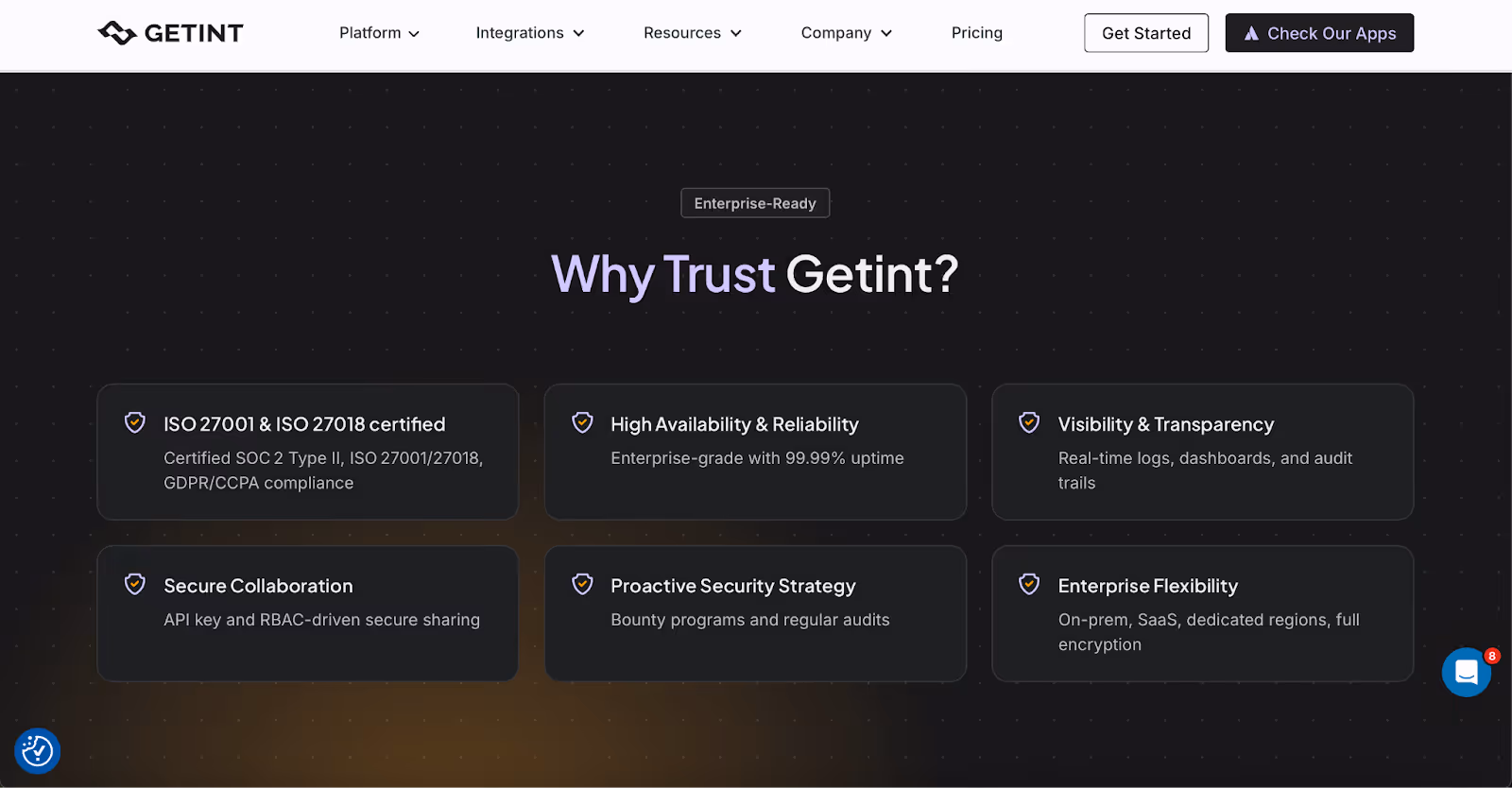
Task: Open the Resources menu
Action: click(x=693, y=33)
